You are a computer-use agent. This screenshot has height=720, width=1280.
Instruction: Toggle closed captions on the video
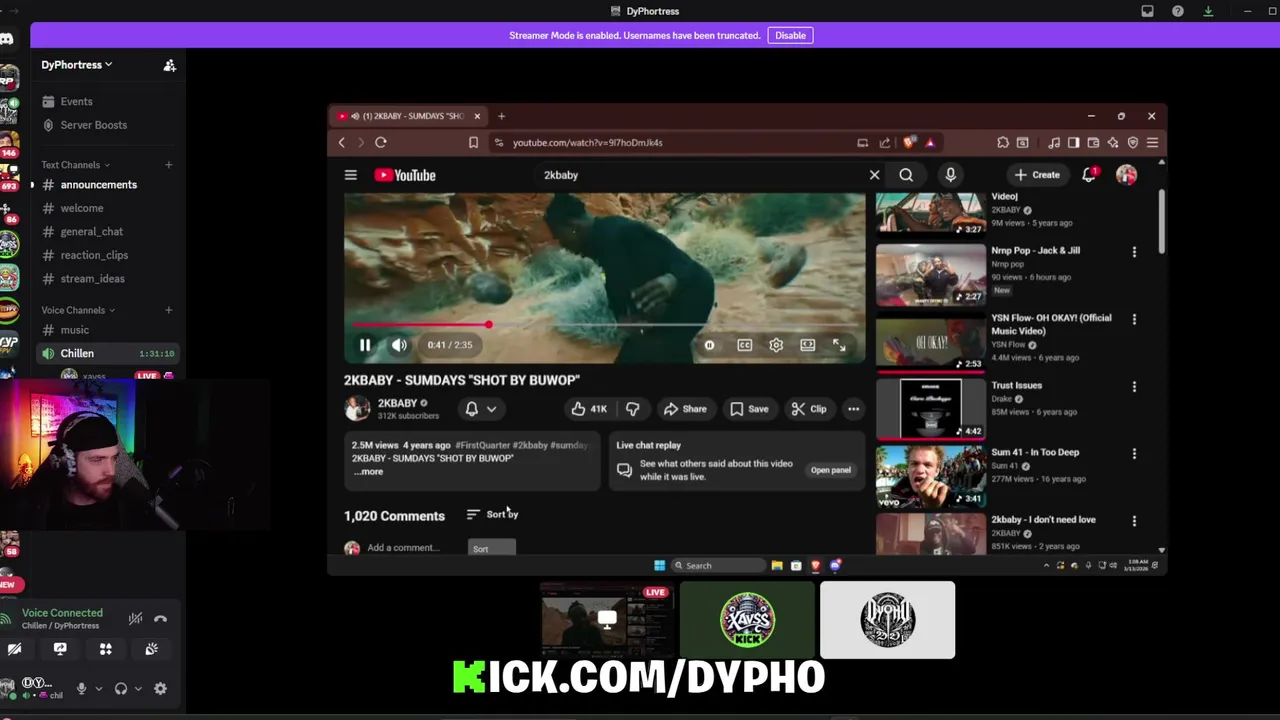click(744, 345)
